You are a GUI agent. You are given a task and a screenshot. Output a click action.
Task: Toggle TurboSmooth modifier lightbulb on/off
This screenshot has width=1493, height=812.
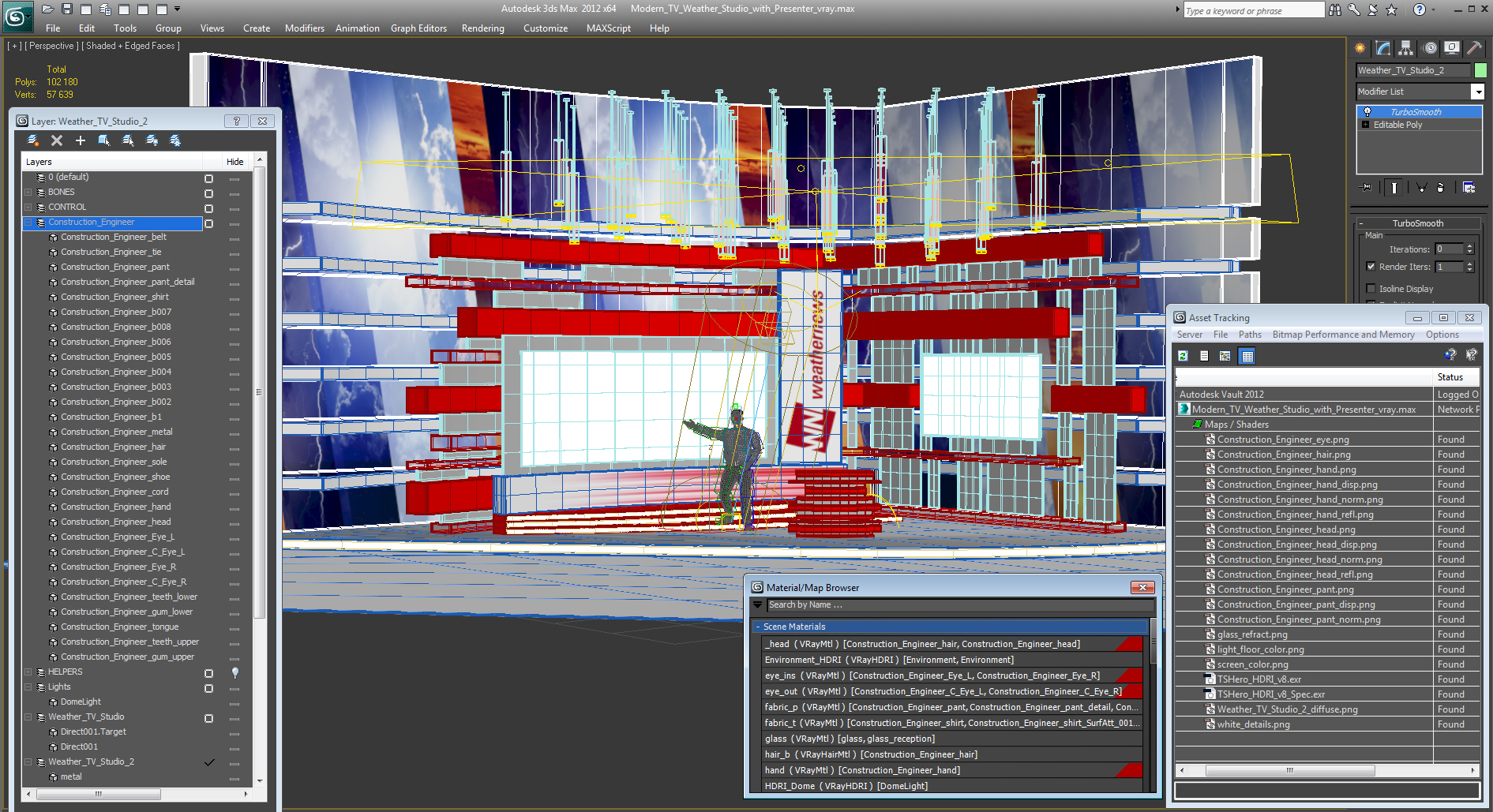point(1367,112)
